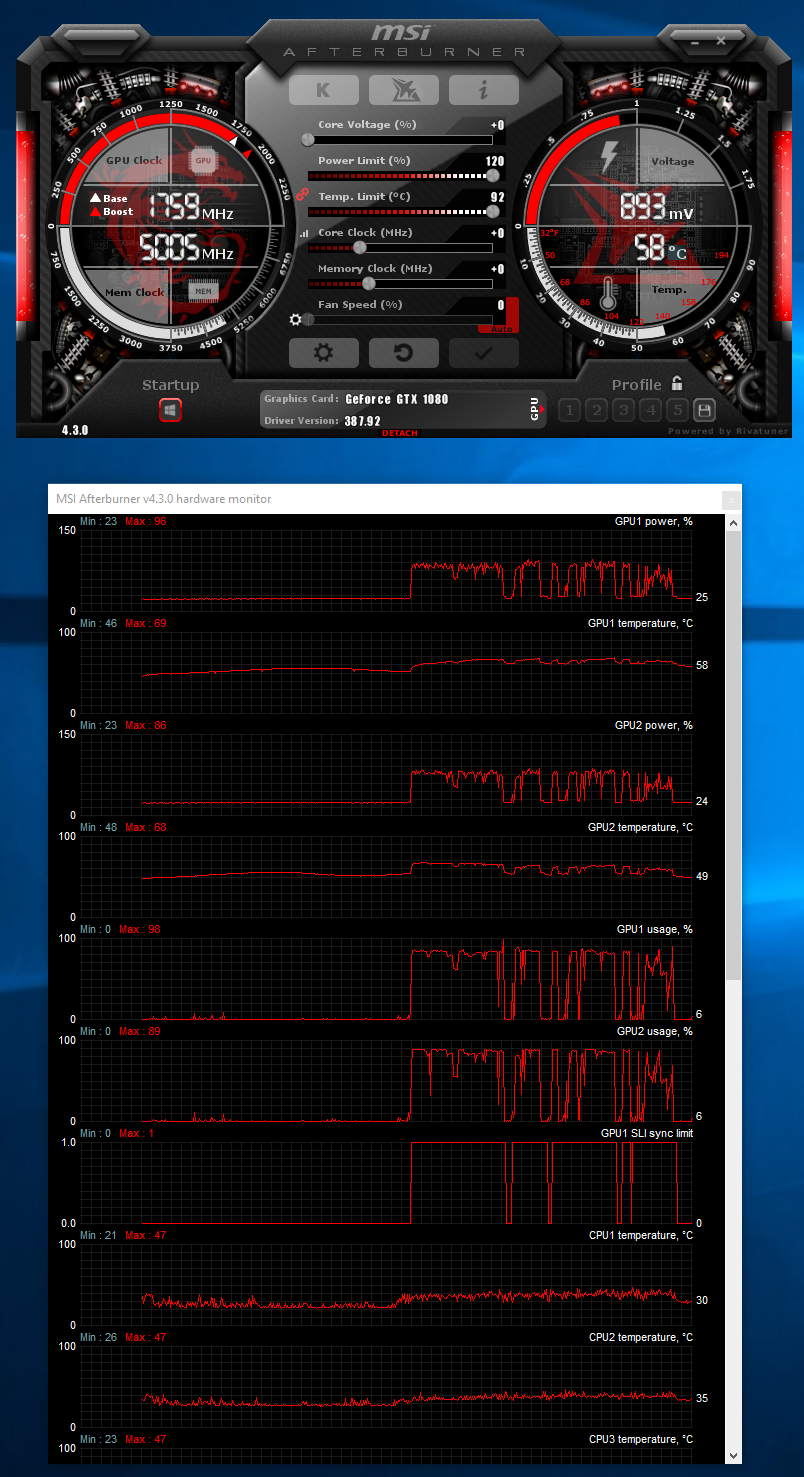The image size is (804, 1477).
Task: Click the GPU2 usage, % graph label
Action: pyautogui.click(x=654, y=1032)
